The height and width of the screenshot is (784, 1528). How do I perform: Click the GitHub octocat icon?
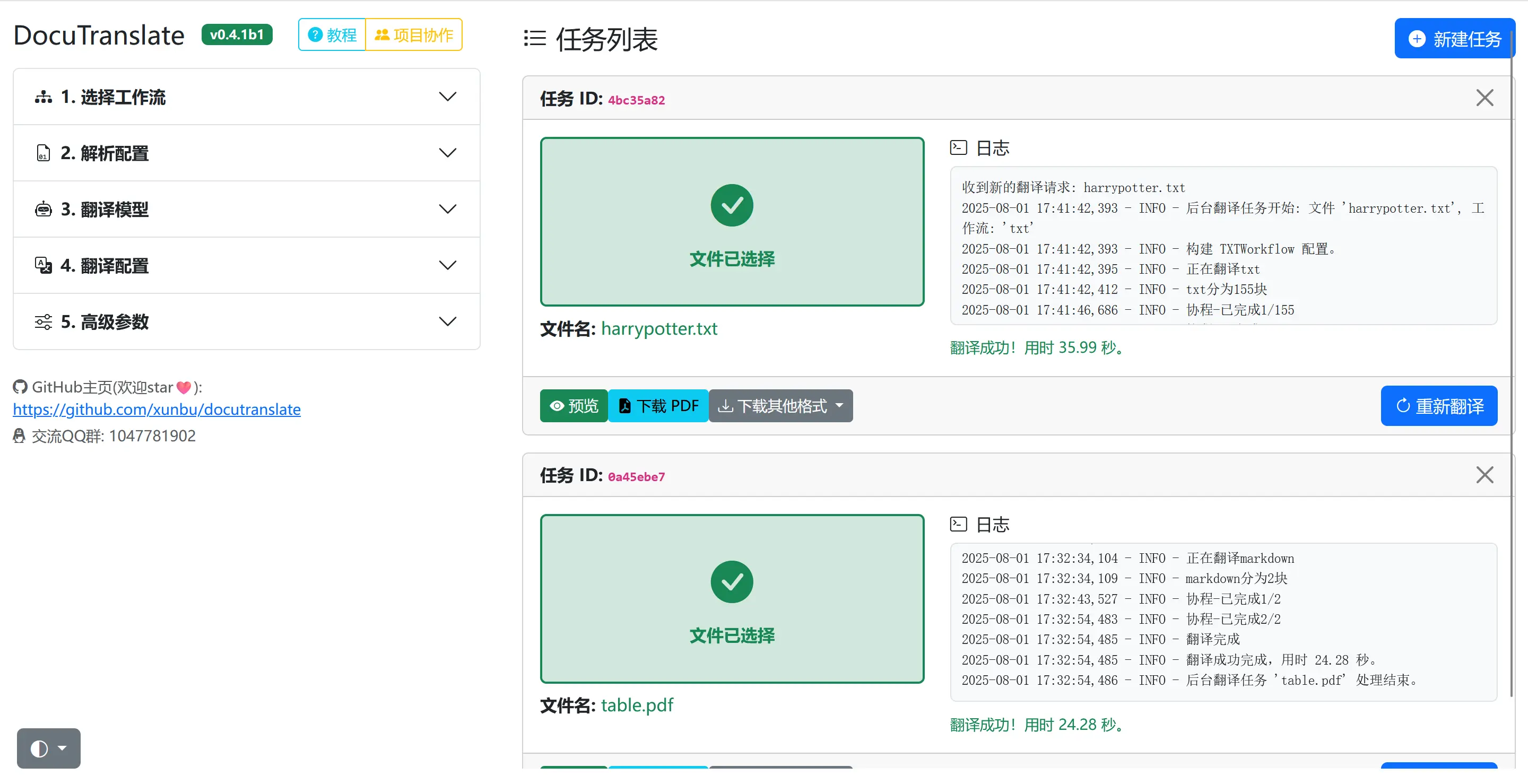(19, 387)
